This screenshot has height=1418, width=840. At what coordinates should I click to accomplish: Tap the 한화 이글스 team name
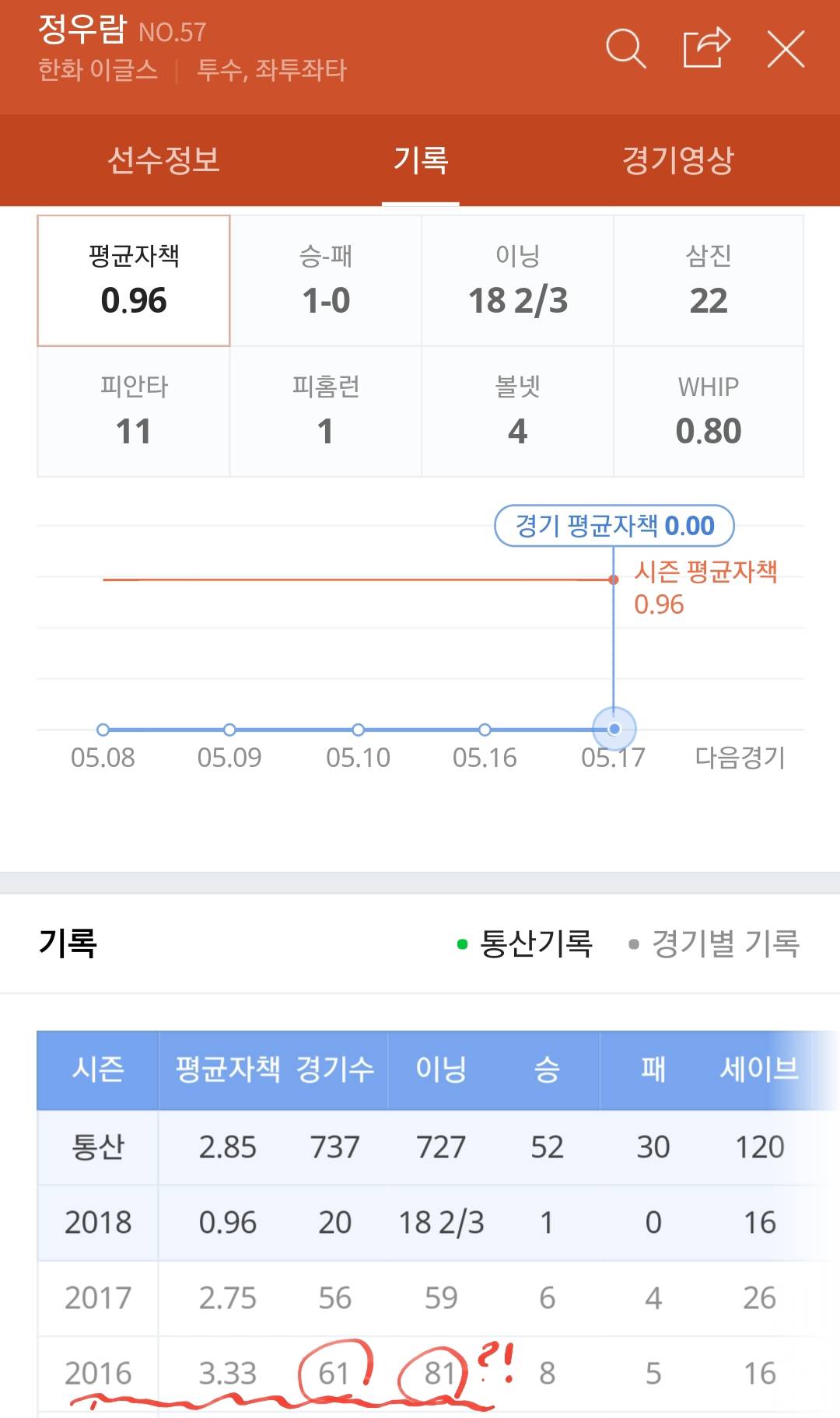[x=98, y=70]
